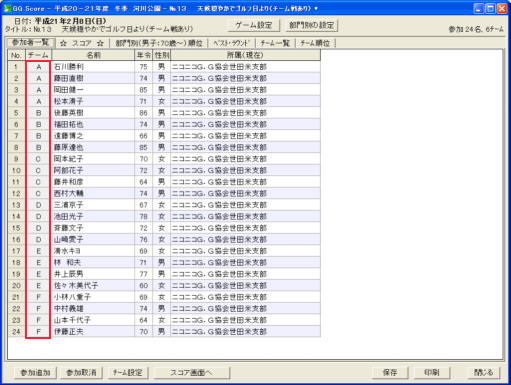The image size is (511, 385).
Task: Open 部門別の設定 button
Action: point(312,25)
